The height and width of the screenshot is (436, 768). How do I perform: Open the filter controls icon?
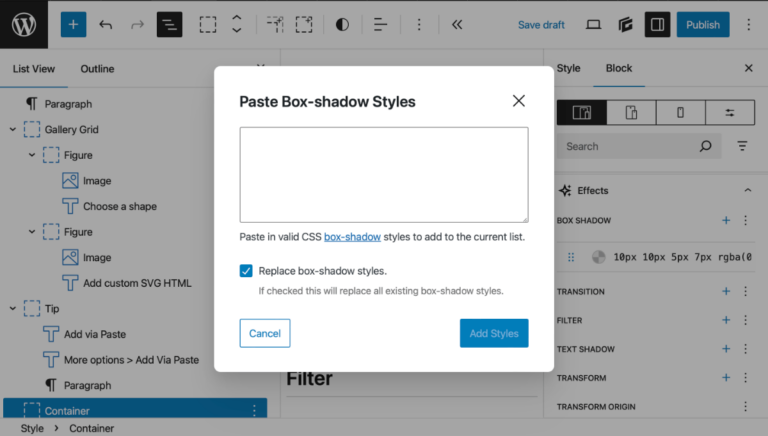[x=743, y=146]
